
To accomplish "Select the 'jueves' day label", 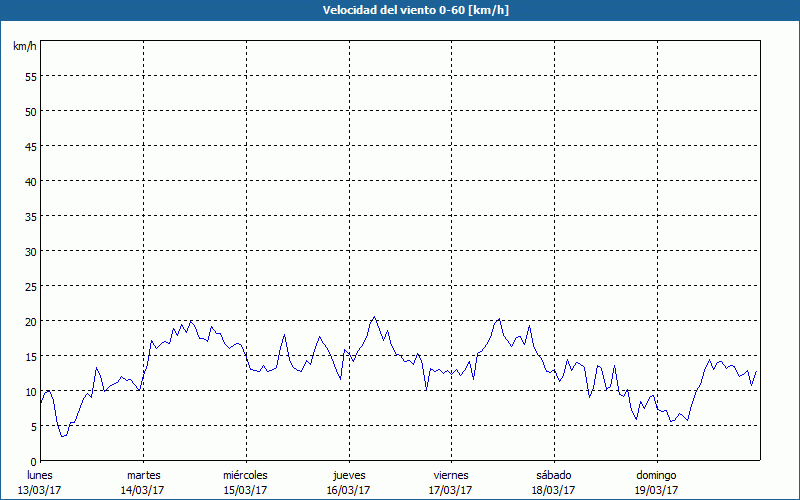I will (348, 475).
